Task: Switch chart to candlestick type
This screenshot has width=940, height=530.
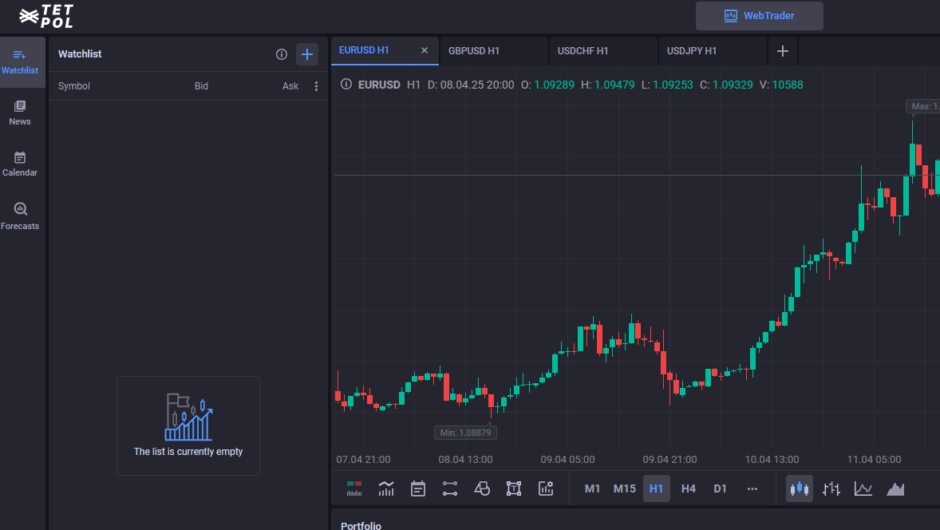Action: click(x=799, y=488)
